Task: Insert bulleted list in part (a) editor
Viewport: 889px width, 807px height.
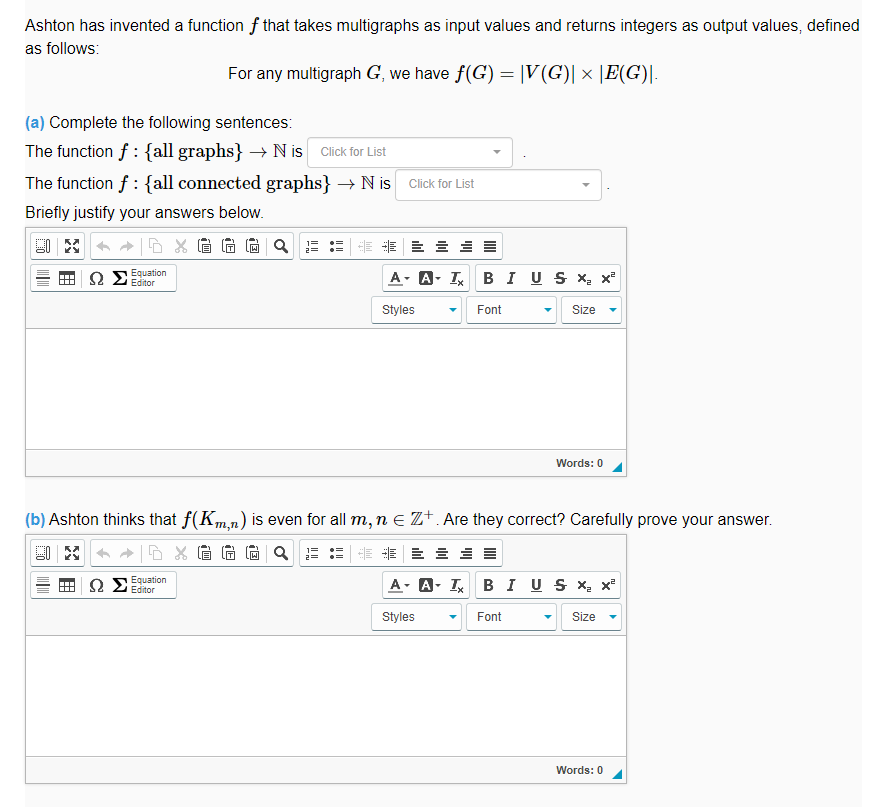Action: pos(337,246)
